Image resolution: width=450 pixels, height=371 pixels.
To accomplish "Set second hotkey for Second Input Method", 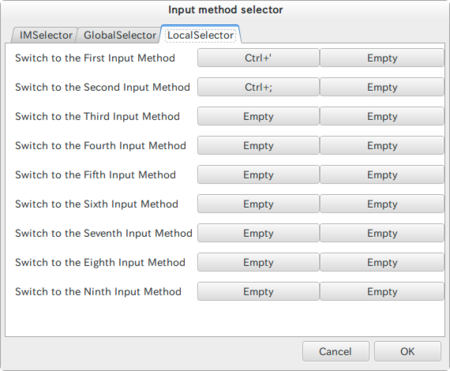I will pyautogui.click(x=382, y=87).
